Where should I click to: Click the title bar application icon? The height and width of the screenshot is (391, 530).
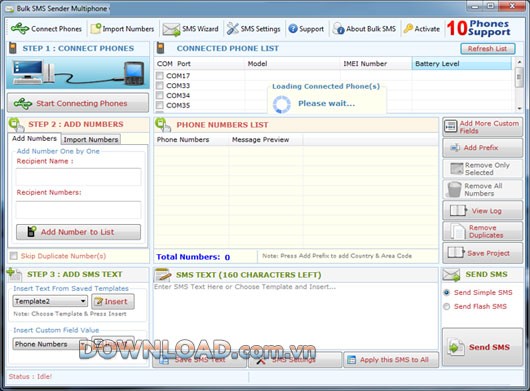click(9, 9)
